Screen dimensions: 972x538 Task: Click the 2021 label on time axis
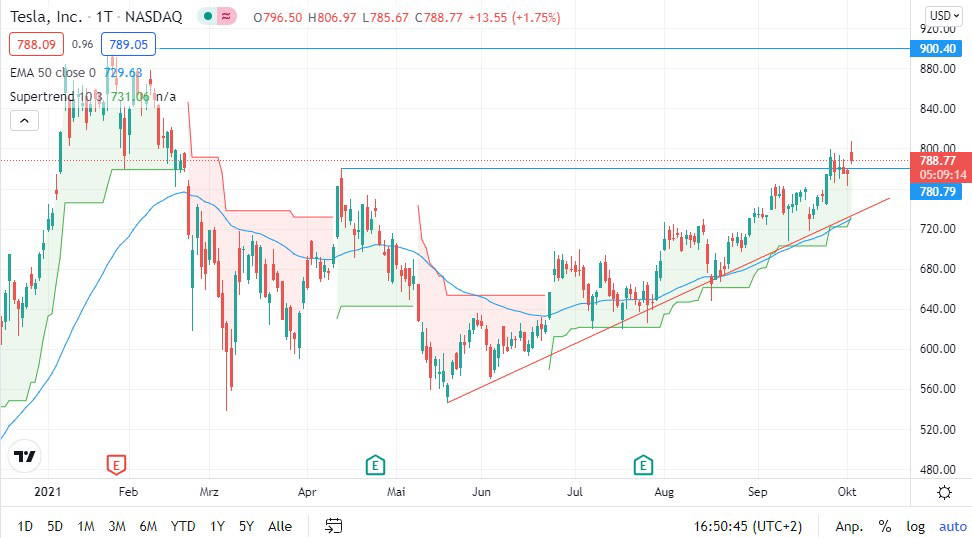tap(47, 492)
